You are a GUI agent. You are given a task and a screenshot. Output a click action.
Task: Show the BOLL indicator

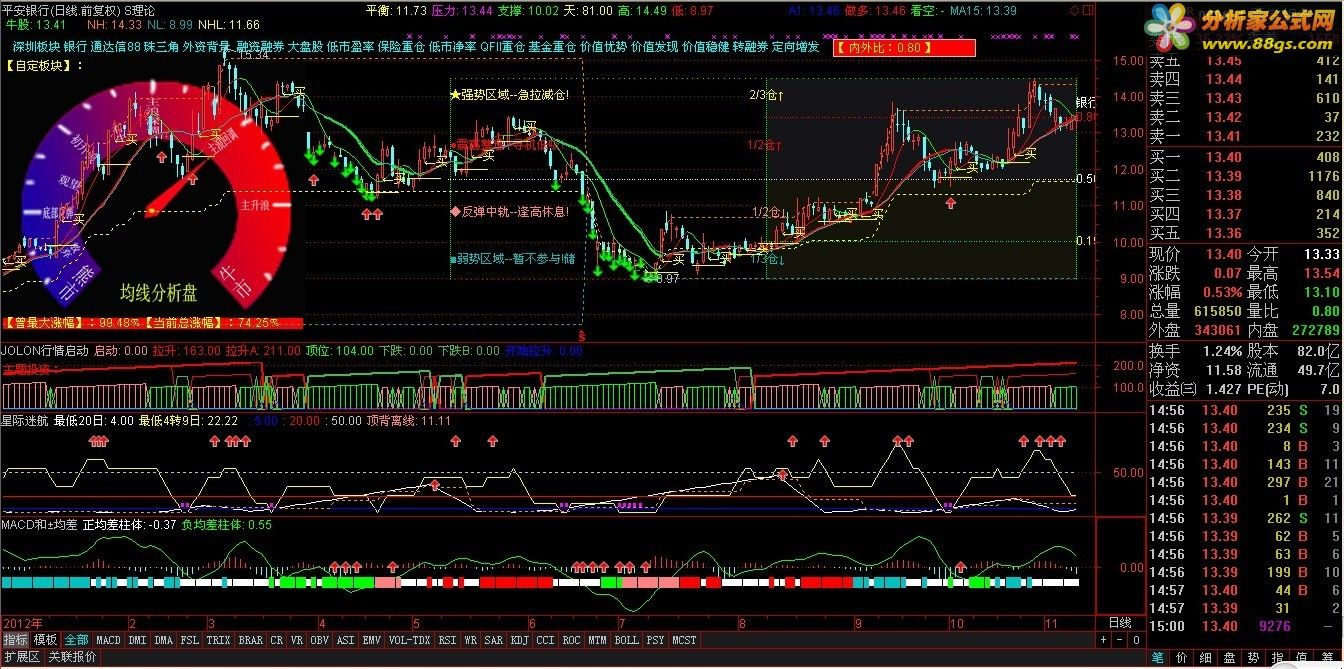pyautogui.click(x=627, y=640)
